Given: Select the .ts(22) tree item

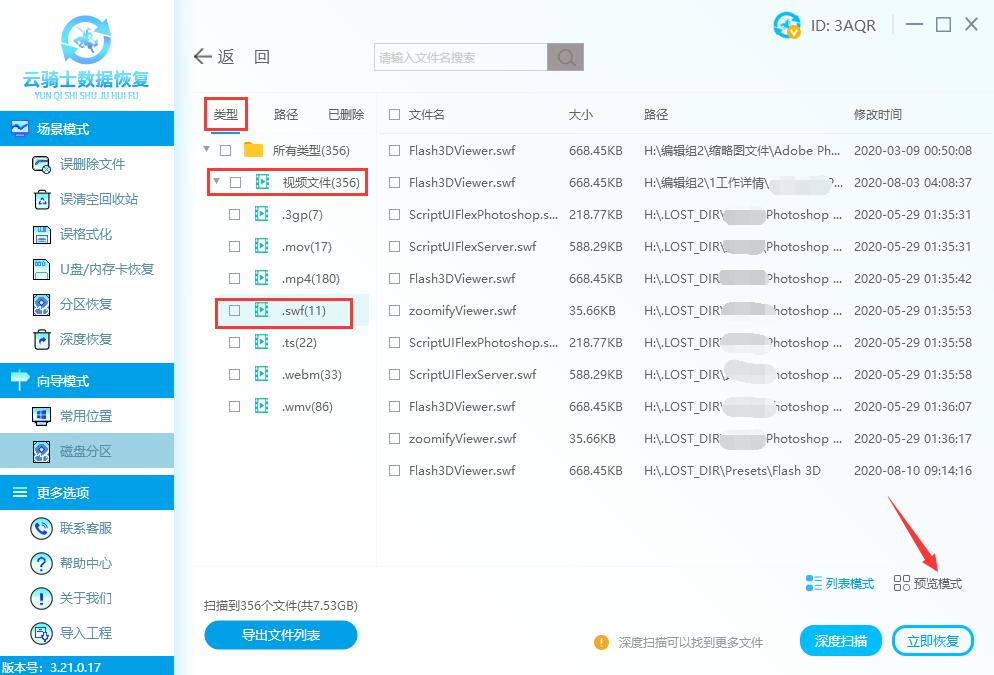Looking at the screenshot, I should pos(299,343).
